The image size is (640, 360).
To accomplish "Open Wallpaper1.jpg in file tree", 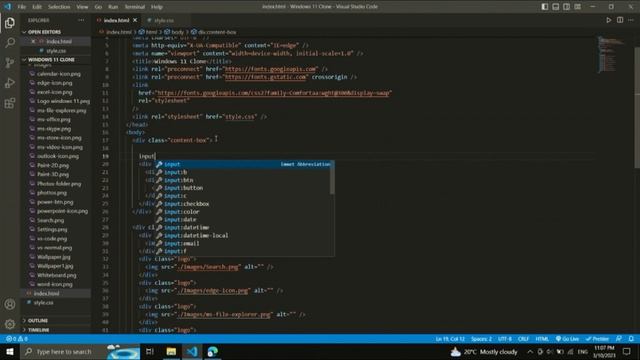I will 56,266.
